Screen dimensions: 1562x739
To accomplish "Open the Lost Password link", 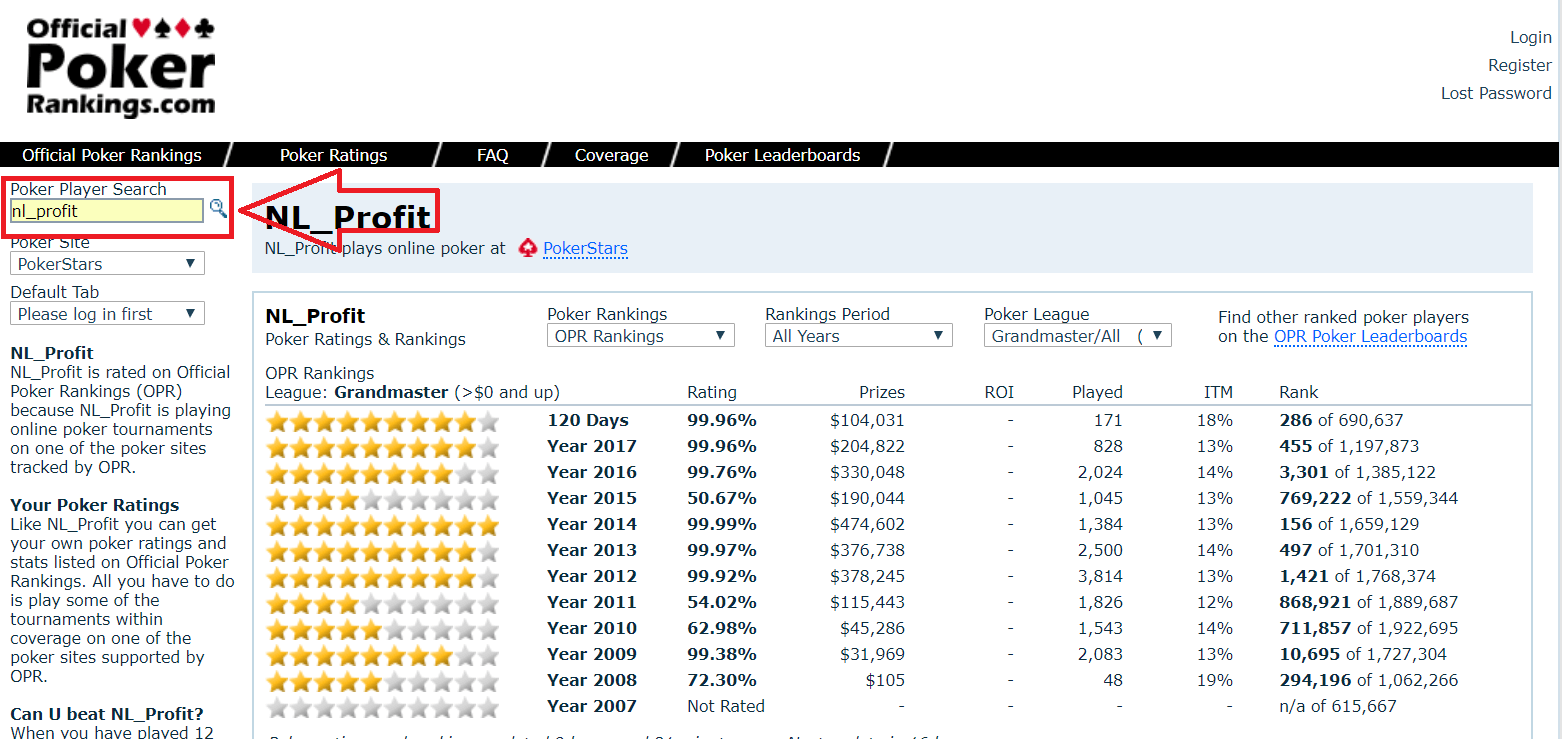I will pyautogui.click(x=1496, y=92).
